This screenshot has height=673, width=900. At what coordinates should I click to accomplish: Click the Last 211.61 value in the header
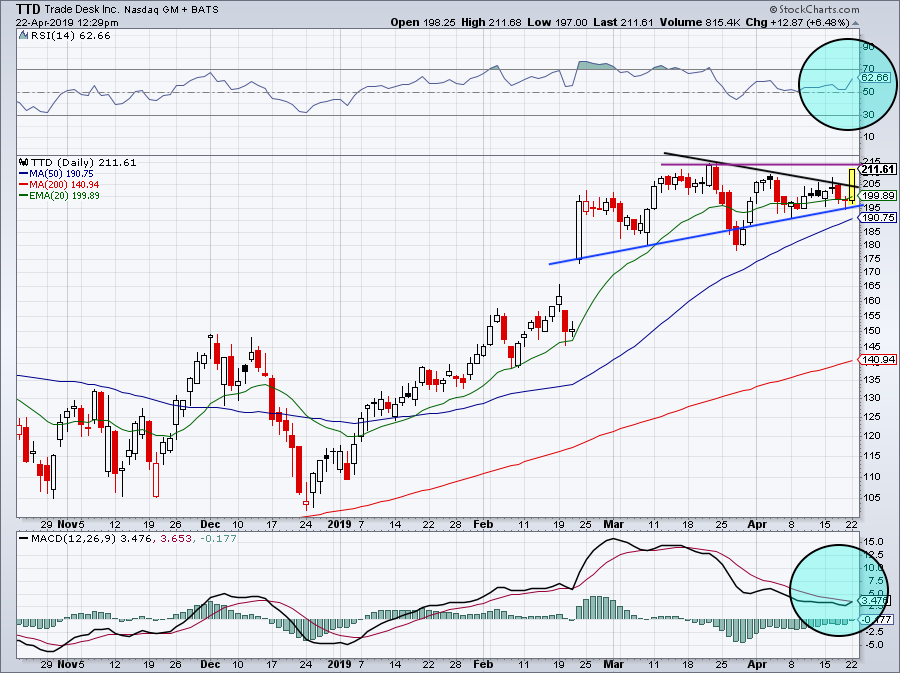623,22
